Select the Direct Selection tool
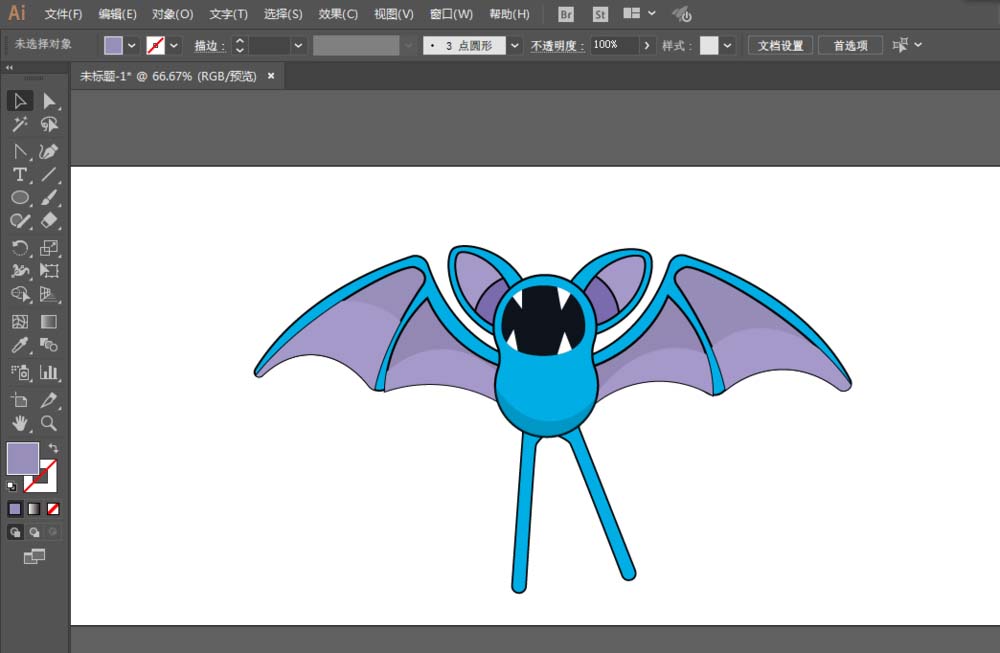The image size is (1000, 653). tap(49, 101)
